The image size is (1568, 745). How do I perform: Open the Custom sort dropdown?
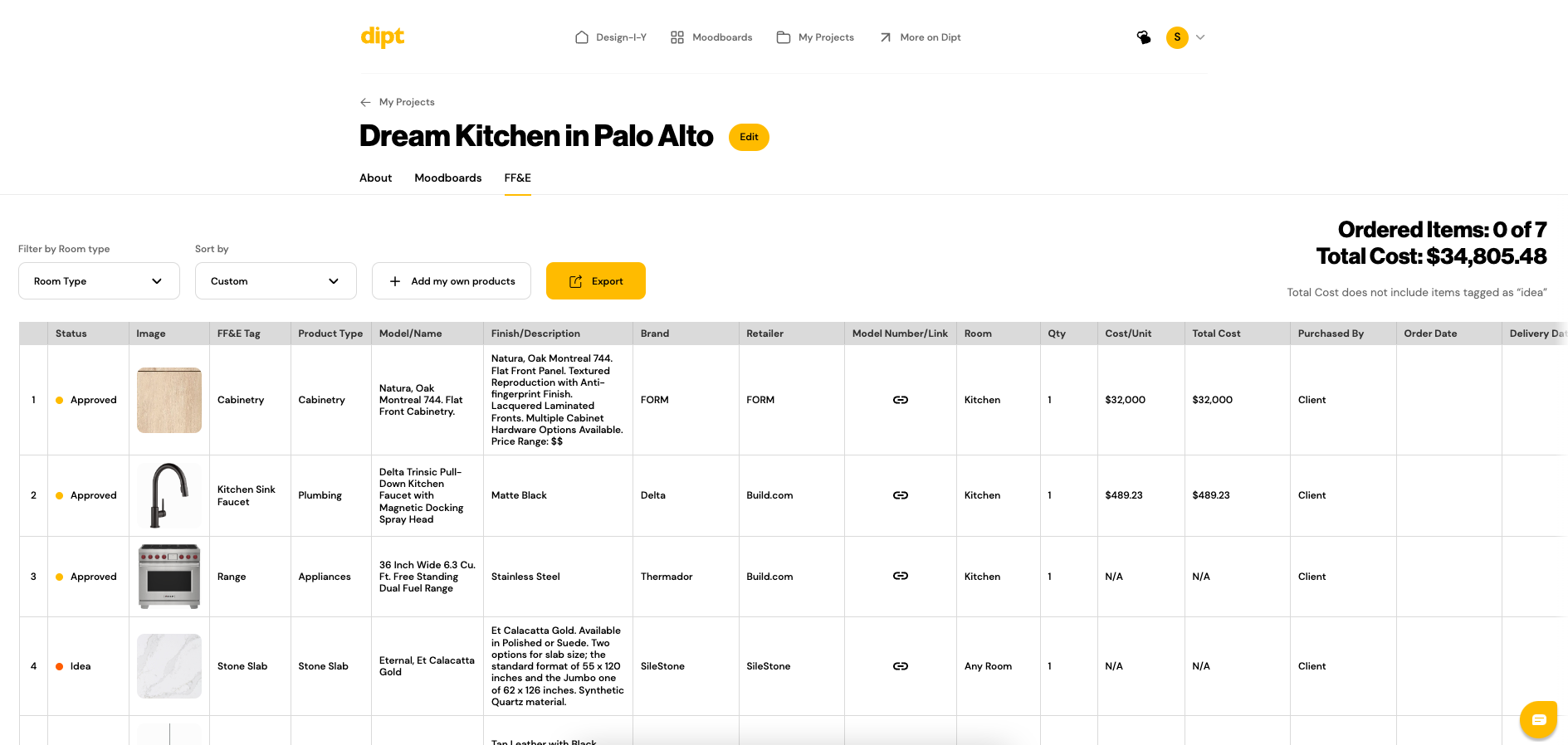(276, 281)
